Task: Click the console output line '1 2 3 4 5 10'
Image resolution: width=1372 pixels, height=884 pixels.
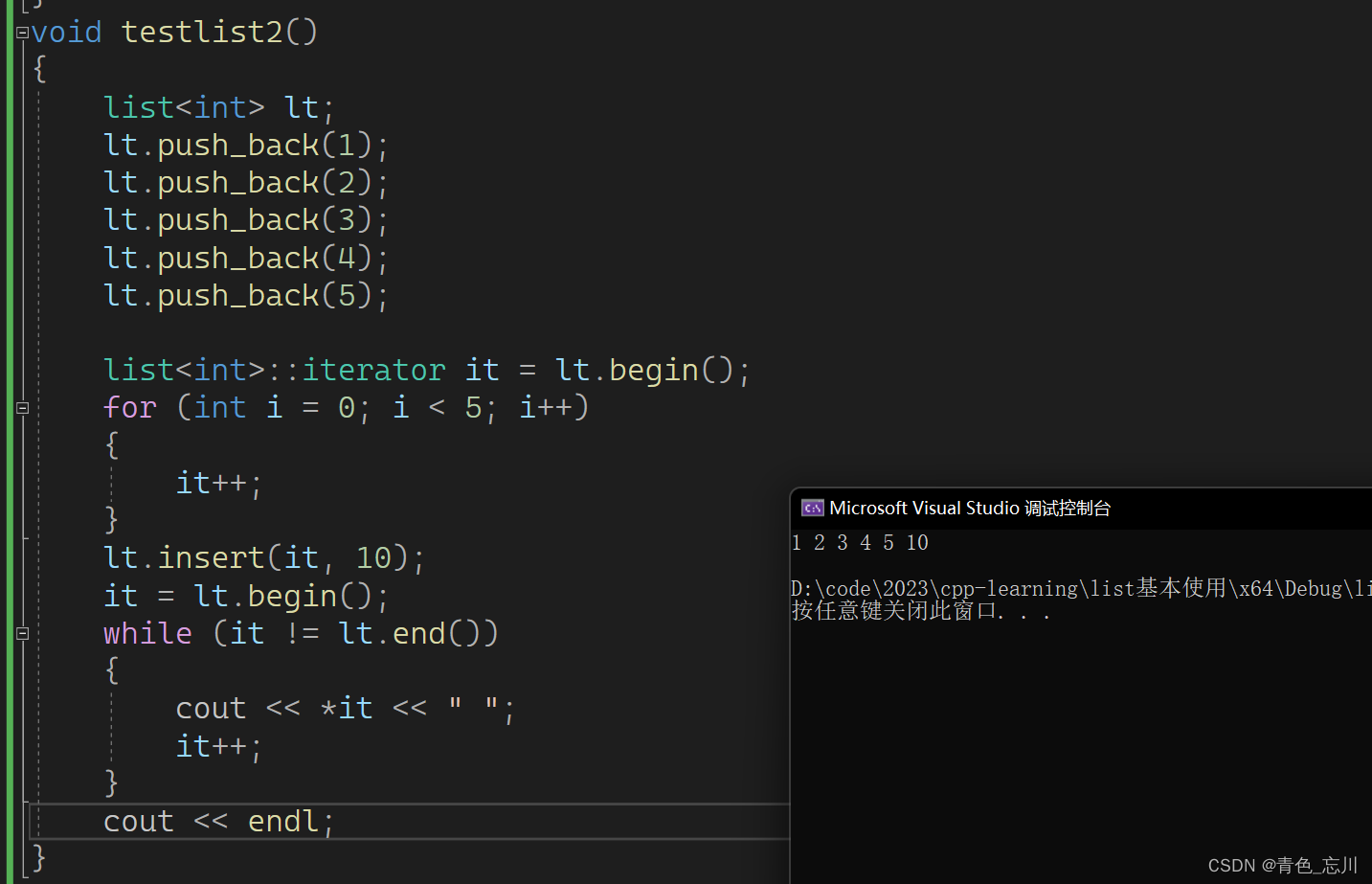Action: [x=860, y=543]
